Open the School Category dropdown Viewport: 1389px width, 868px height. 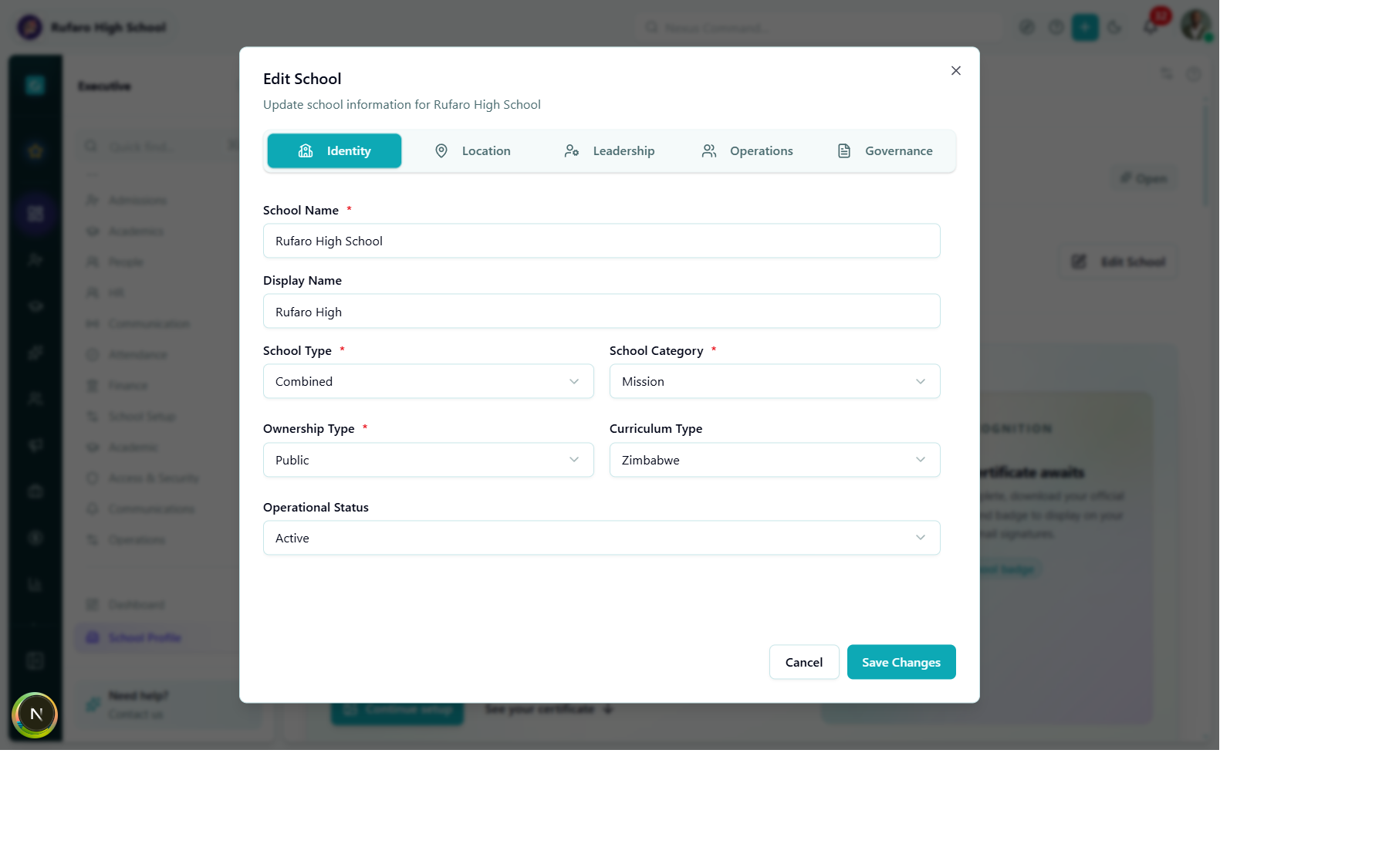click(x=775, y=382)
